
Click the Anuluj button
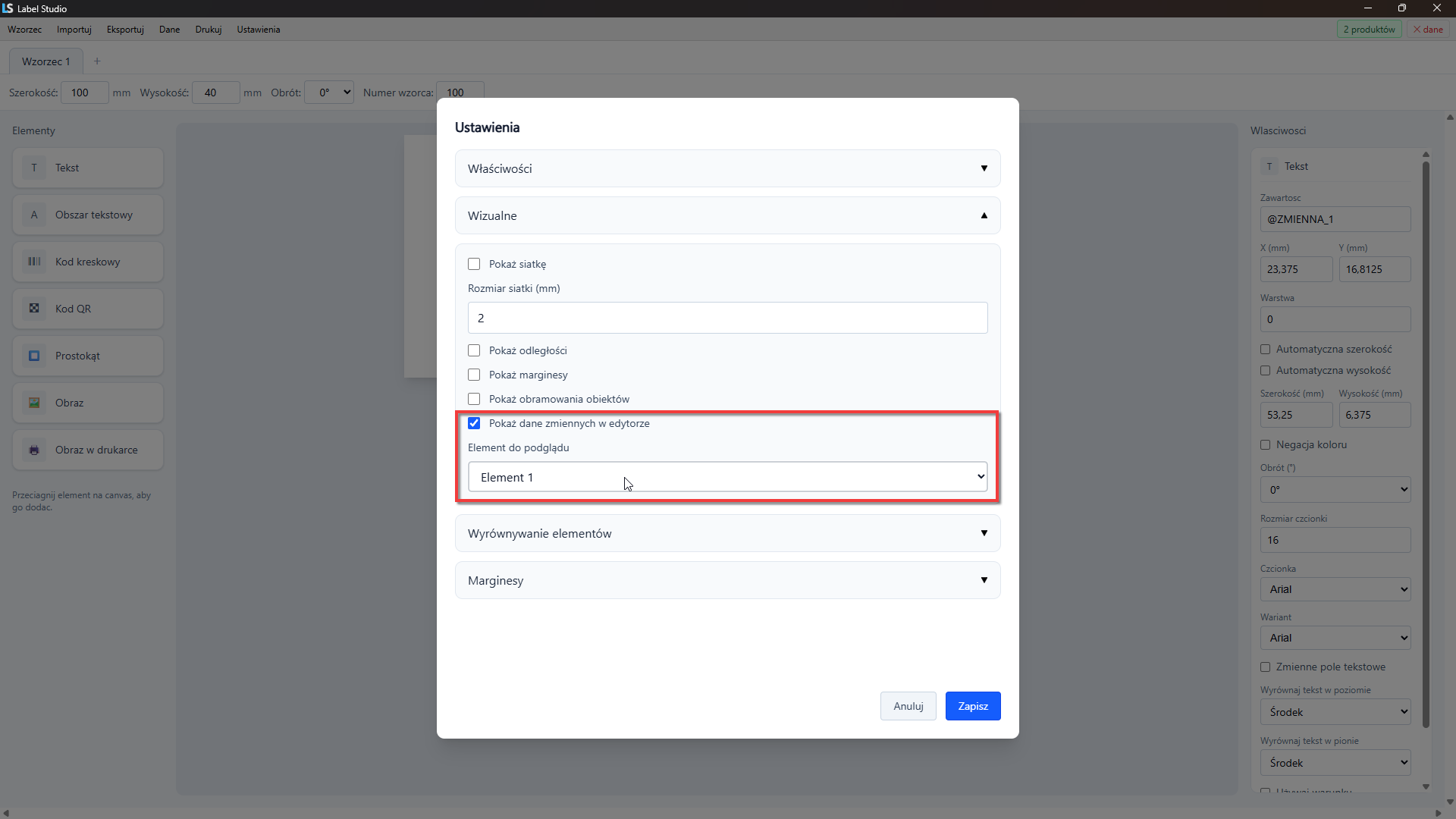908,706
